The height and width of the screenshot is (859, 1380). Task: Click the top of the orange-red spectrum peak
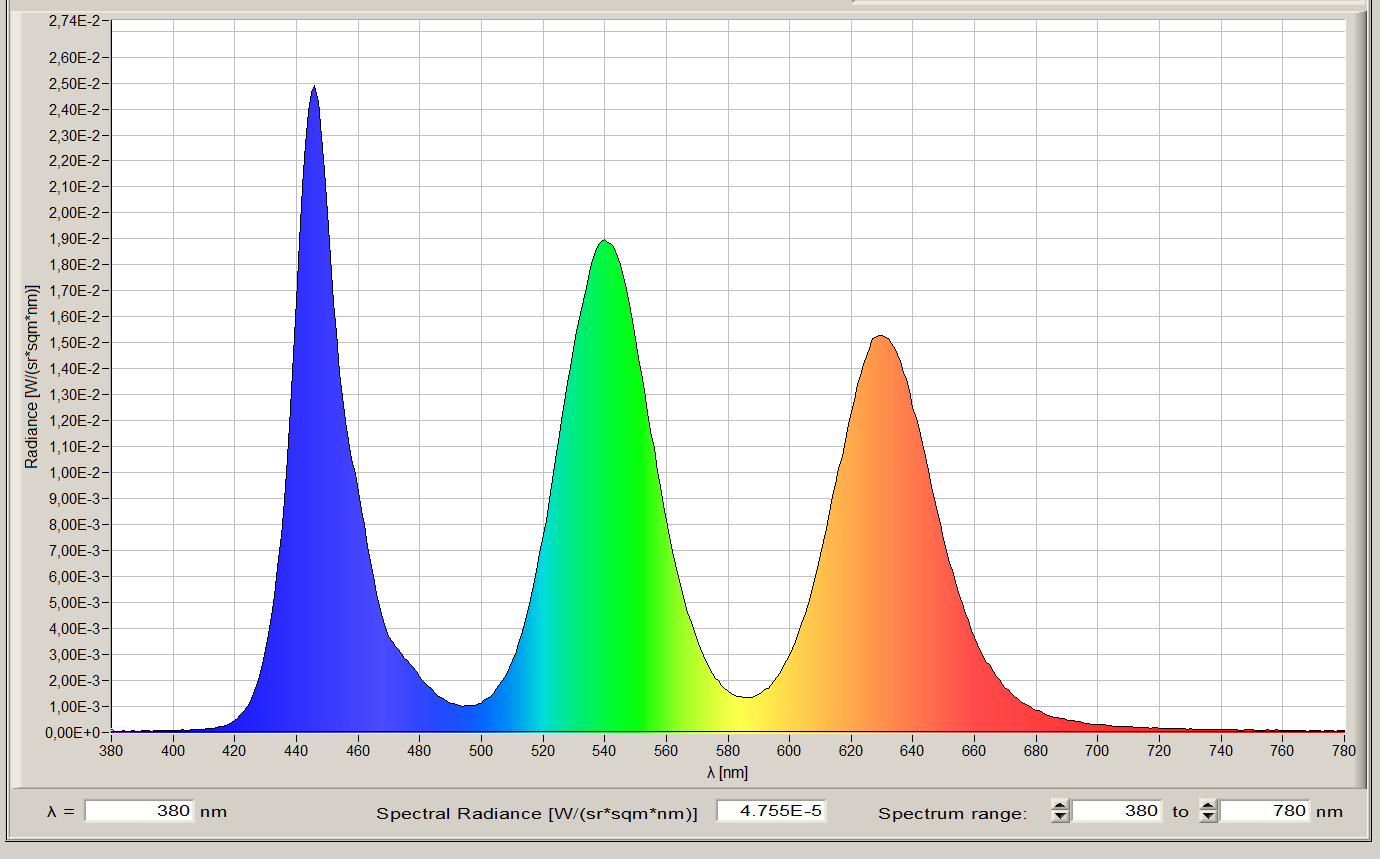(x=880, y=337)
